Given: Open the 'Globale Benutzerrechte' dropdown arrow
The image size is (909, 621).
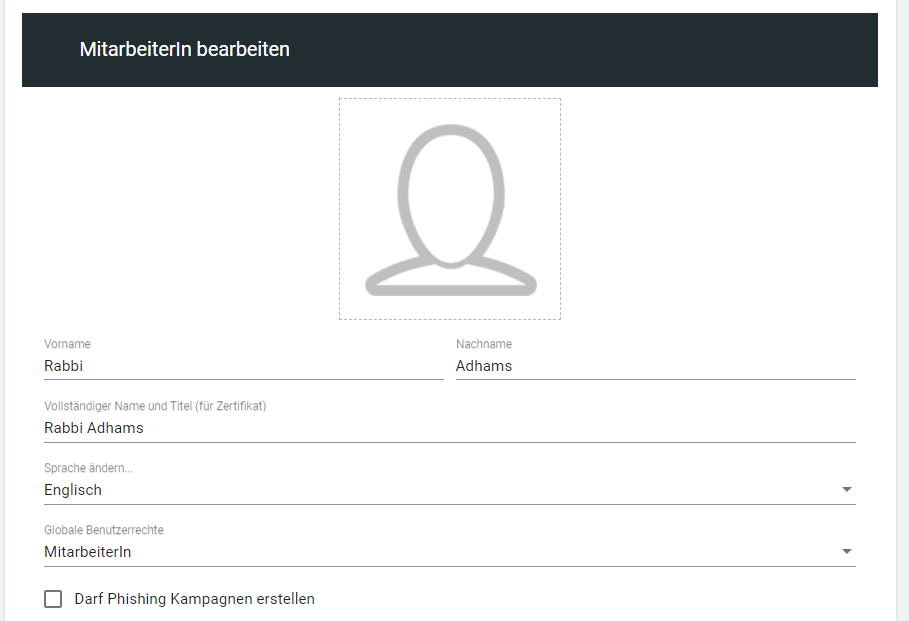Looking at the screenshot, I should 846,552.
